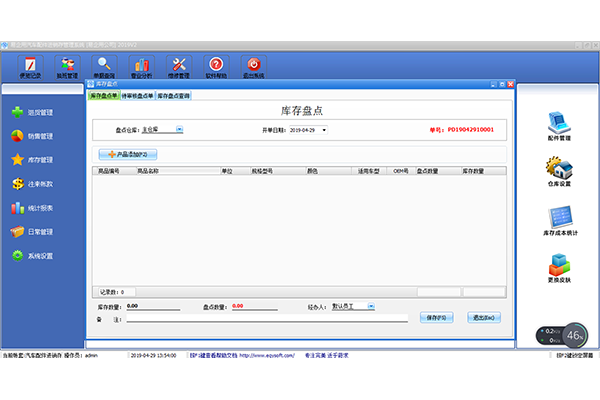
Task: Open the 软件帮助 question mark icon
Action: point(216,67)
